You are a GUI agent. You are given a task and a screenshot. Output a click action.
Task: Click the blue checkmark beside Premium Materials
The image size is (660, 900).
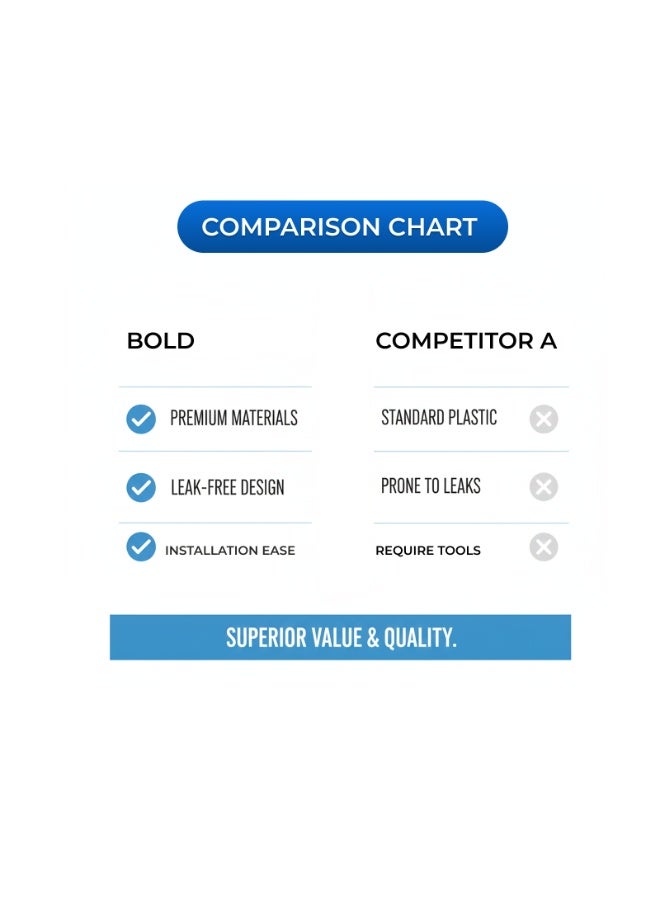click(x=141, y=419)
